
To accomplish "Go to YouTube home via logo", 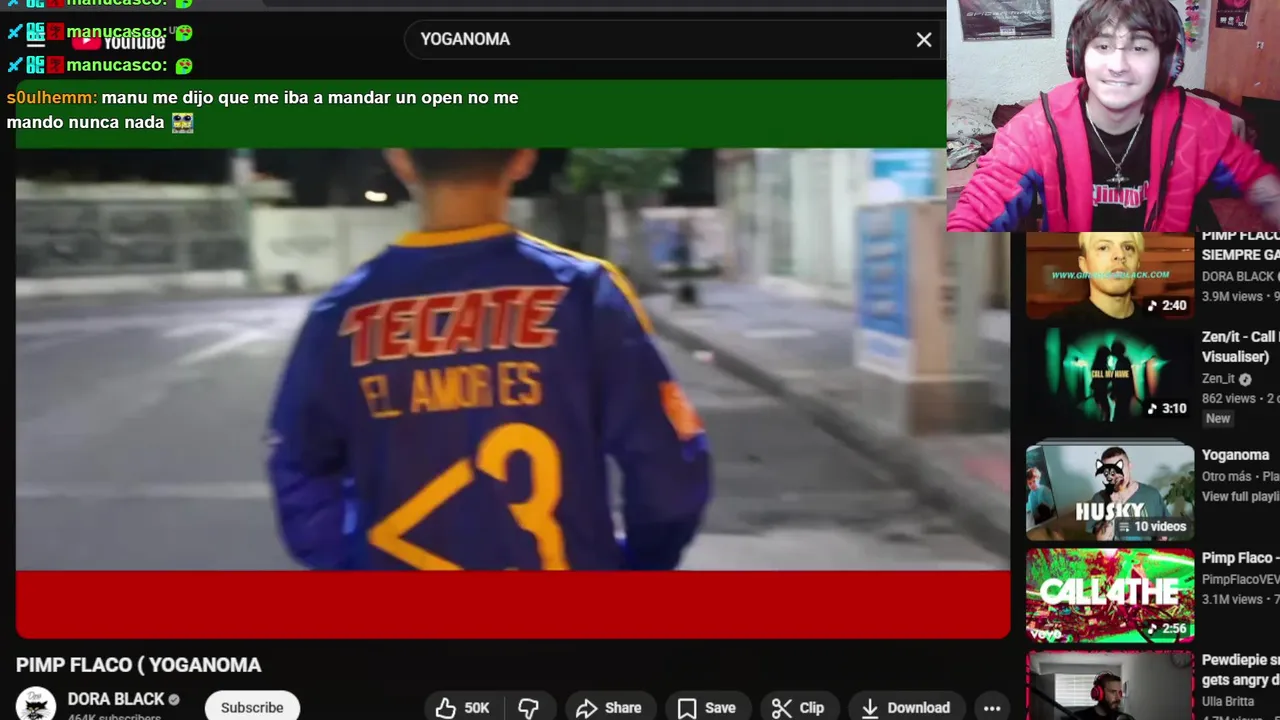I will [119, 41].
